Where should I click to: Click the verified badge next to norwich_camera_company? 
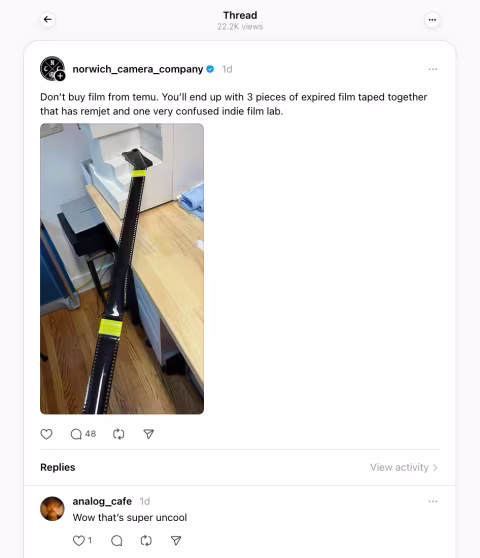point(210,69)
